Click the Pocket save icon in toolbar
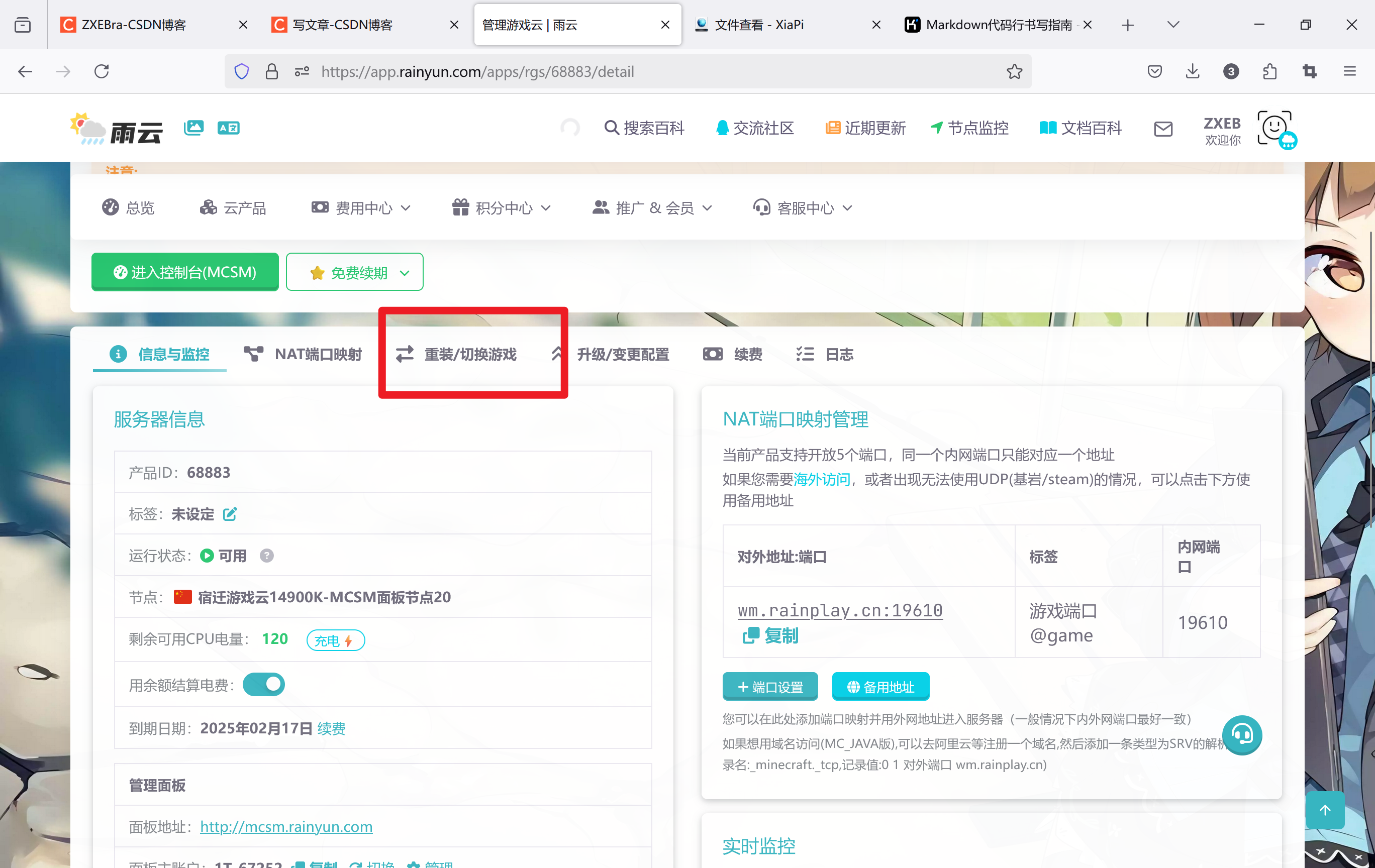The width and height of the screenshot is (1375, 868). click(x=1154, y=71)
